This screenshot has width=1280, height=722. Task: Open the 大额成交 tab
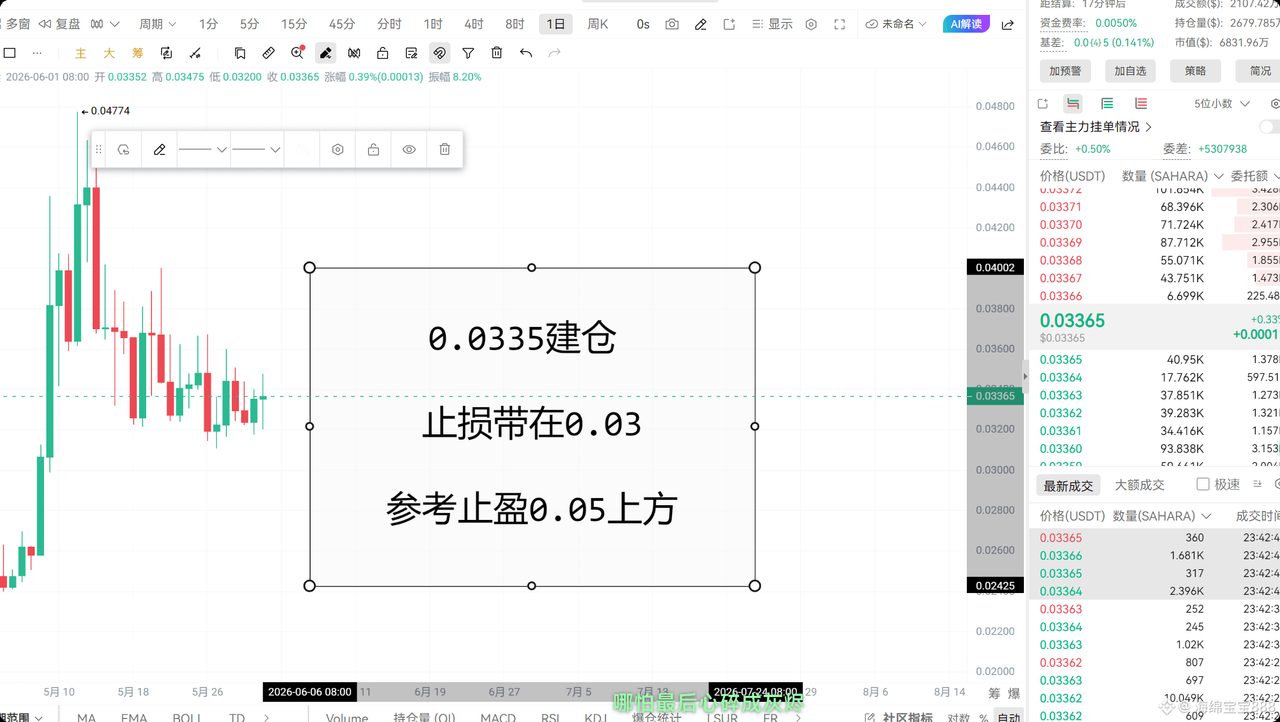1139,485
